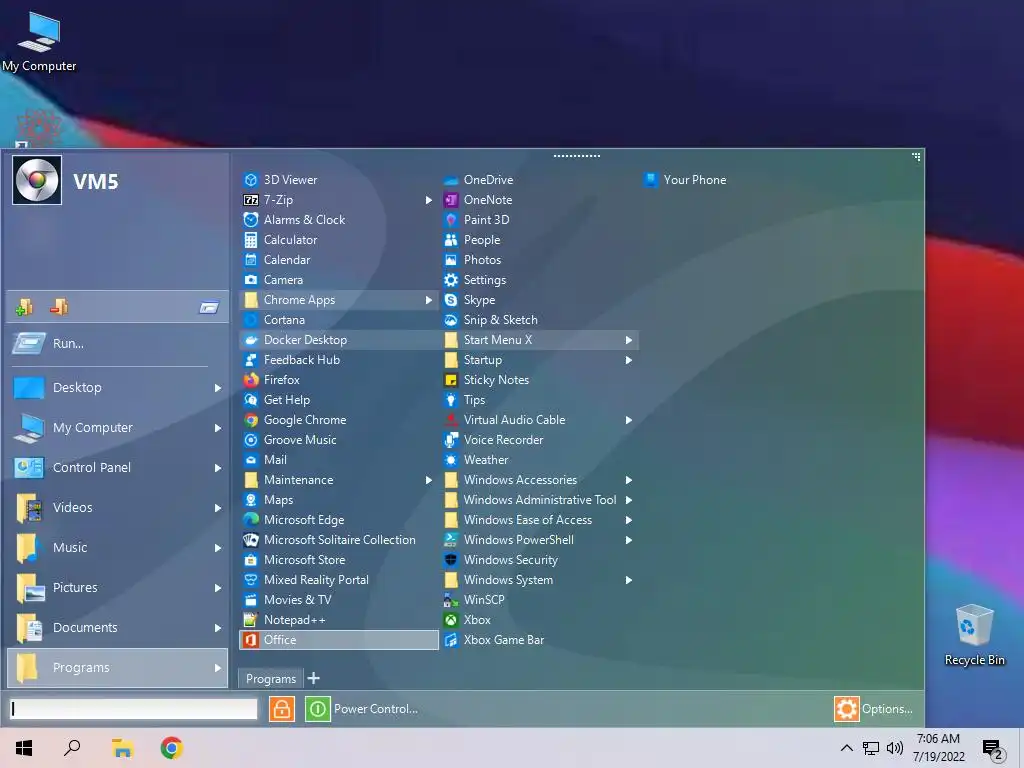Click the orange lock icon button
This screenshot has width=1024, height=768.
click(281, 709)
